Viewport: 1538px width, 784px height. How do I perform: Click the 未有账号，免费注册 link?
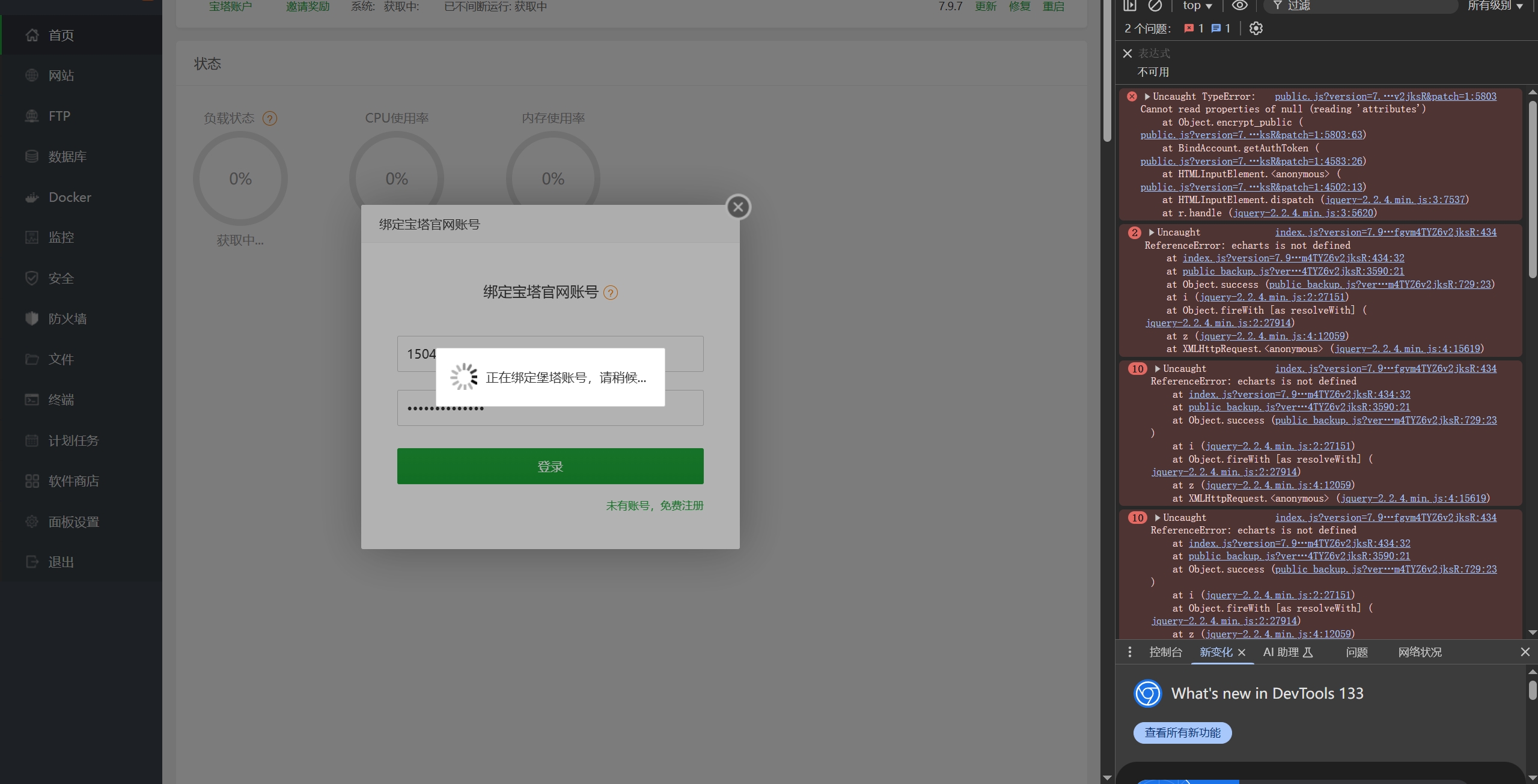point(655,505)
